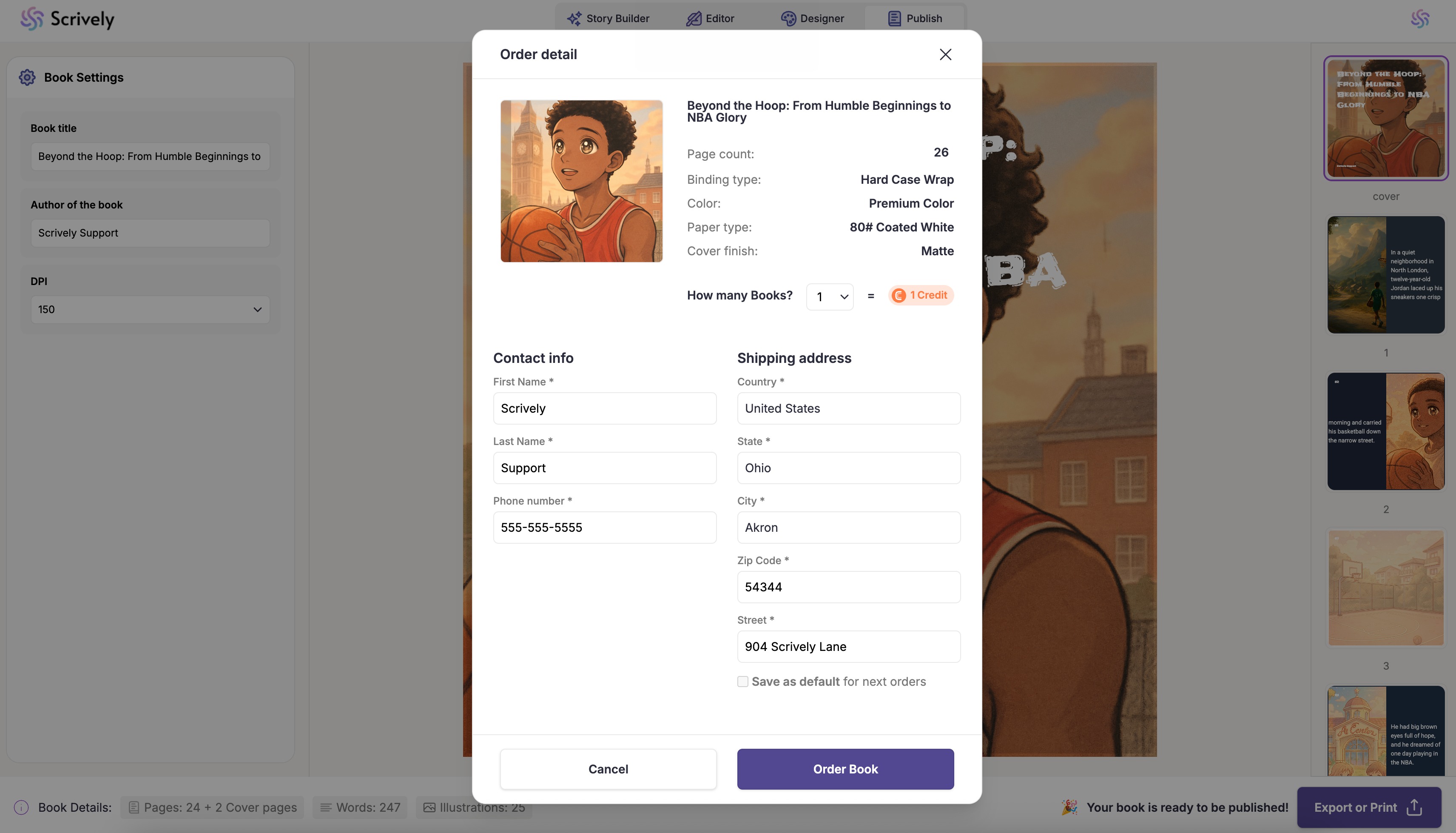Click the Publish page icon
This screenshot has width=1456, height=833.
[x=894, y=18]
